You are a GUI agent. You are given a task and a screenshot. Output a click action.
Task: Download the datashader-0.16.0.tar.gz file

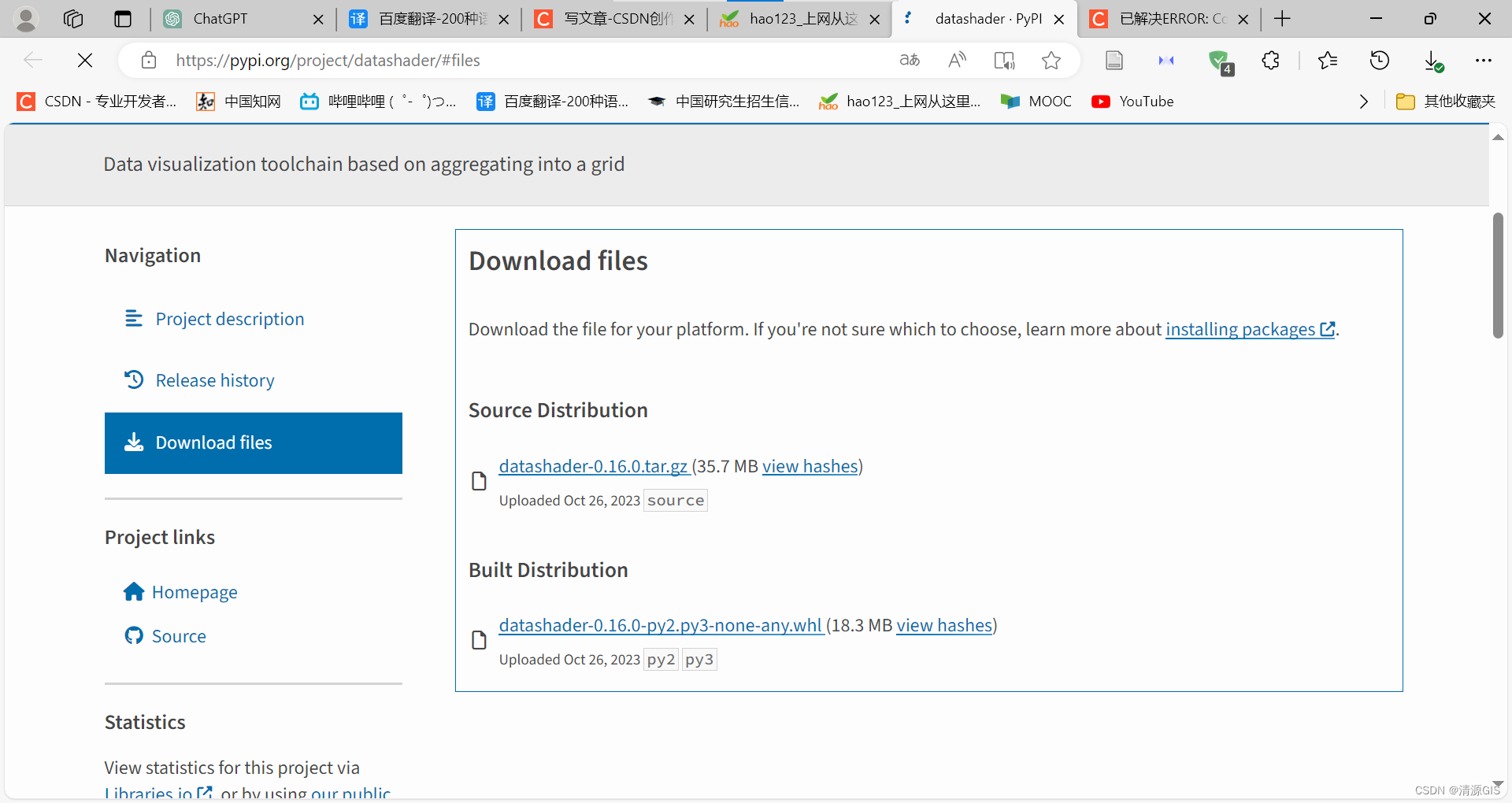click(594, 466)
